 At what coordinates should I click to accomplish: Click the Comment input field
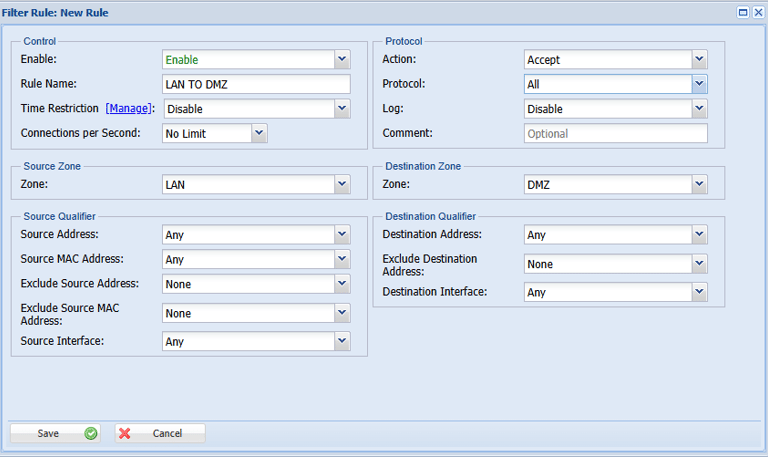pos(615,133)
